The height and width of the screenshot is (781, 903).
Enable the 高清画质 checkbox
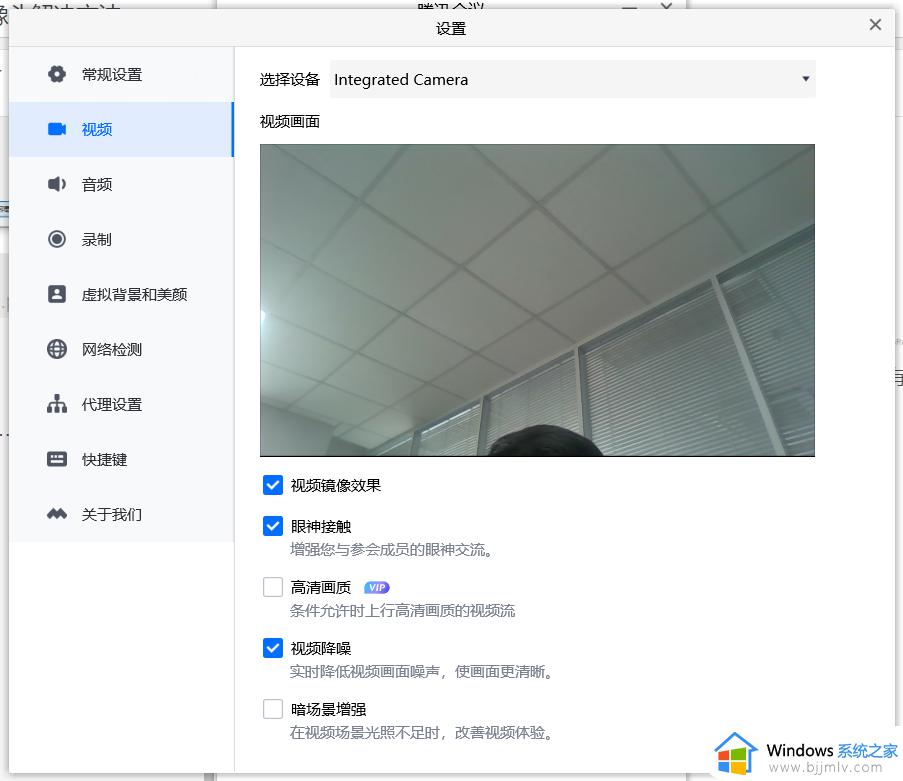272,587
